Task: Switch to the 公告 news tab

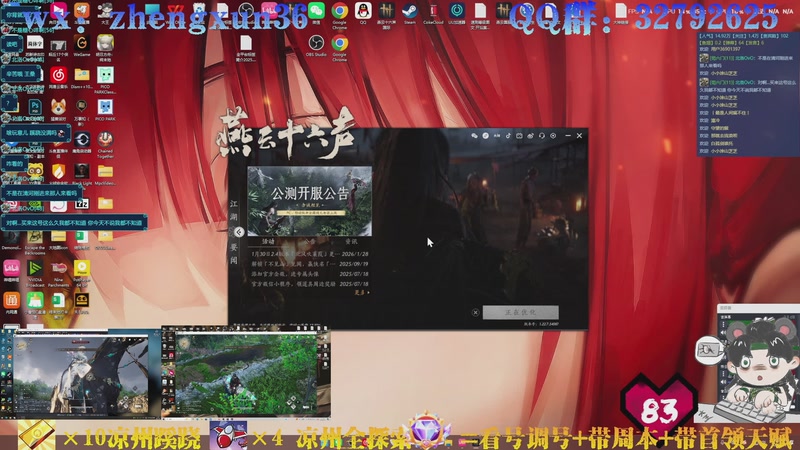Action: coord(310,241)
